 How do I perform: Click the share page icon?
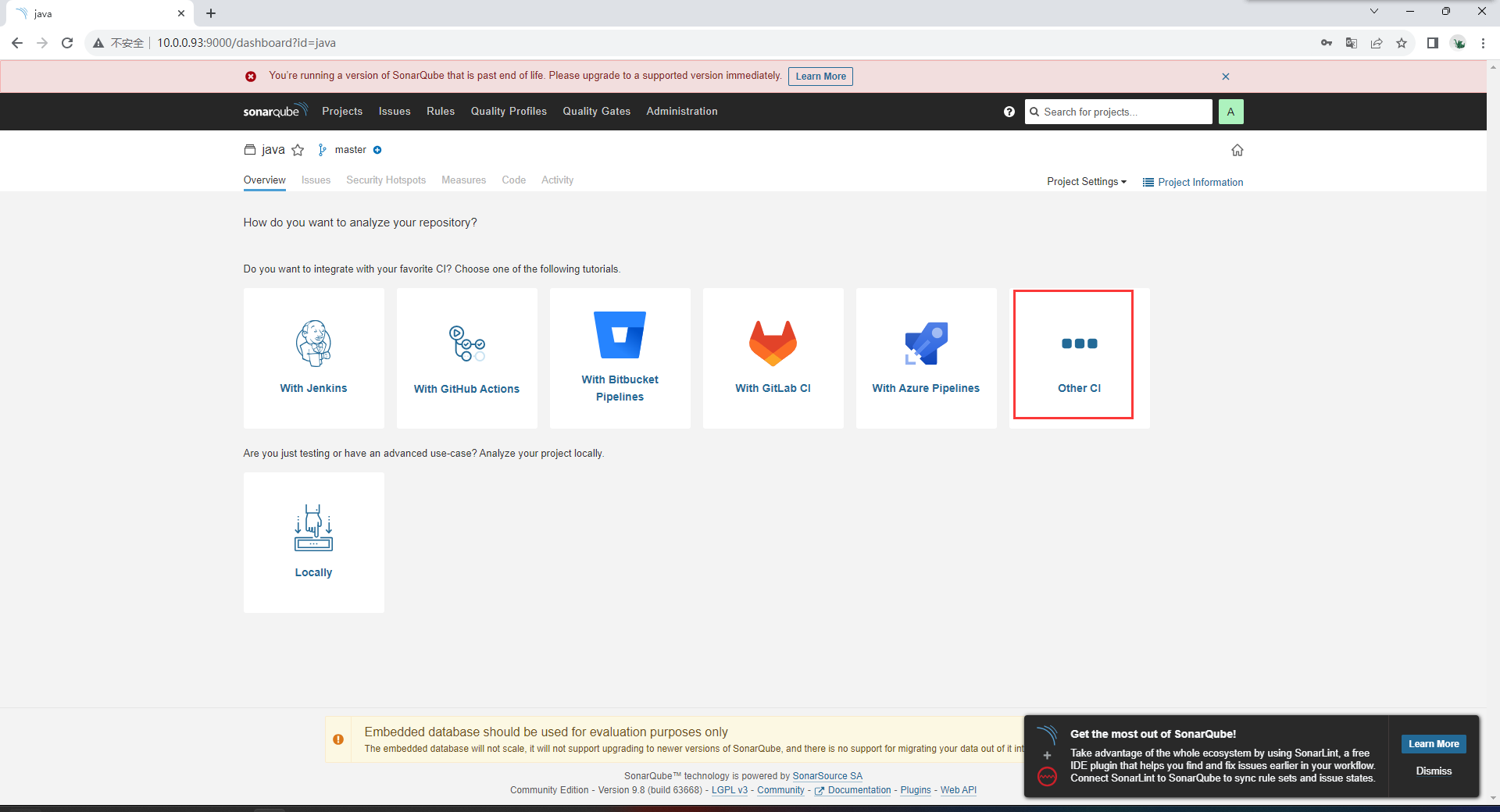click(1377, 43)
